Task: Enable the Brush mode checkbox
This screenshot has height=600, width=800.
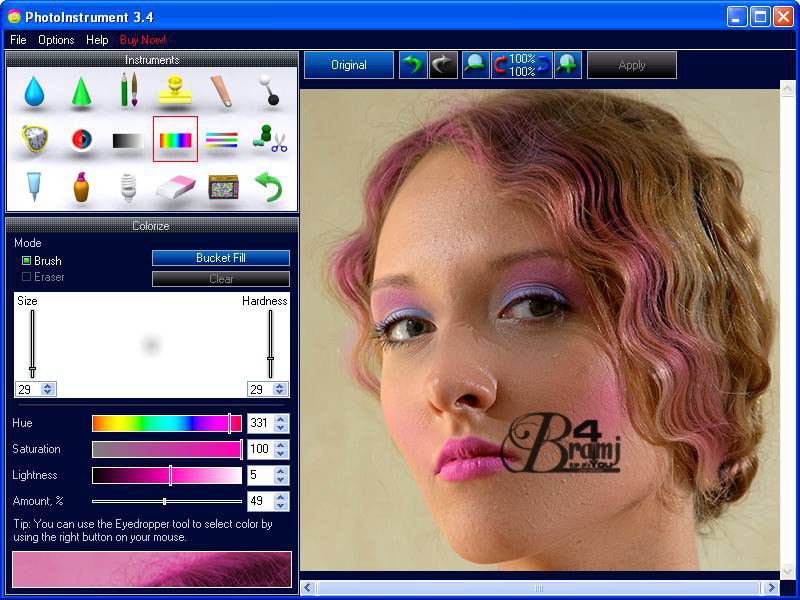Action: click(x=27, y=261)
